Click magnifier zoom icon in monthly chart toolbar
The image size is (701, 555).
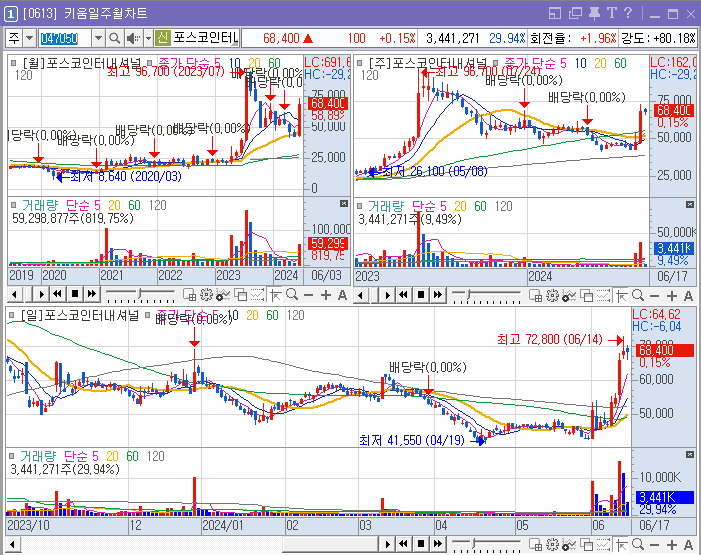pyautogui.click(x=292, y=294)
